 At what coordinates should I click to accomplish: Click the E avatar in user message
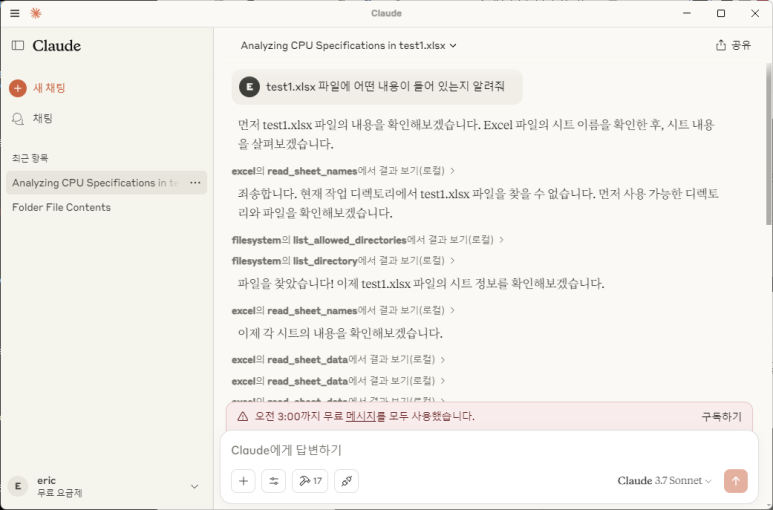click(x=249, y=87)
